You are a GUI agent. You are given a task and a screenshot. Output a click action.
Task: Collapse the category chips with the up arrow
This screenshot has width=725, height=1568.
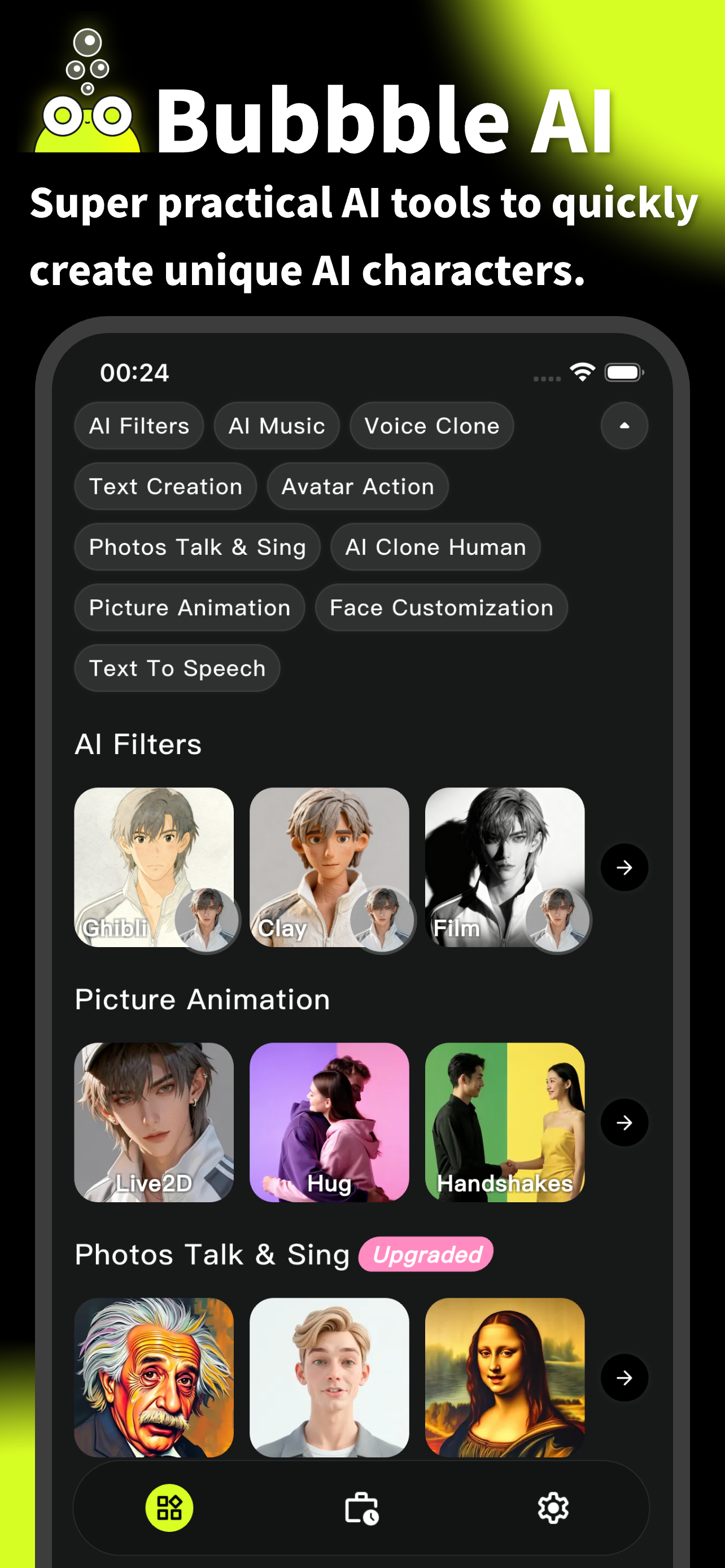(624, 426)
